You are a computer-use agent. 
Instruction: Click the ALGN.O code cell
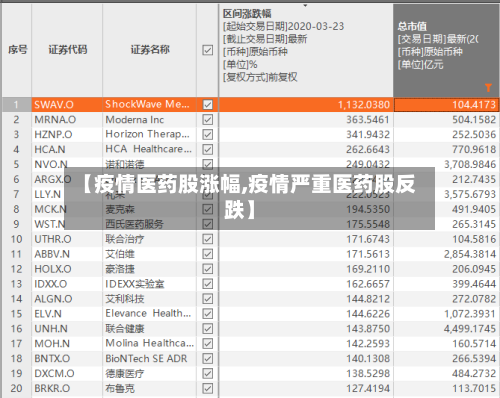click(67, 299)
